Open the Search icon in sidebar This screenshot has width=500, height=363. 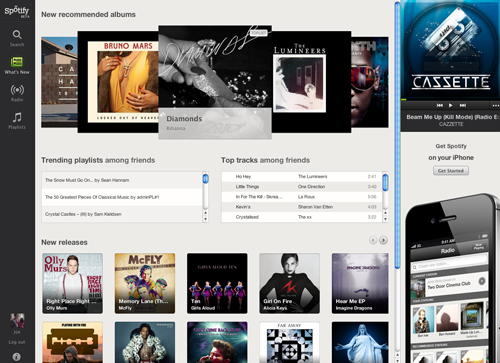(17, 35)
